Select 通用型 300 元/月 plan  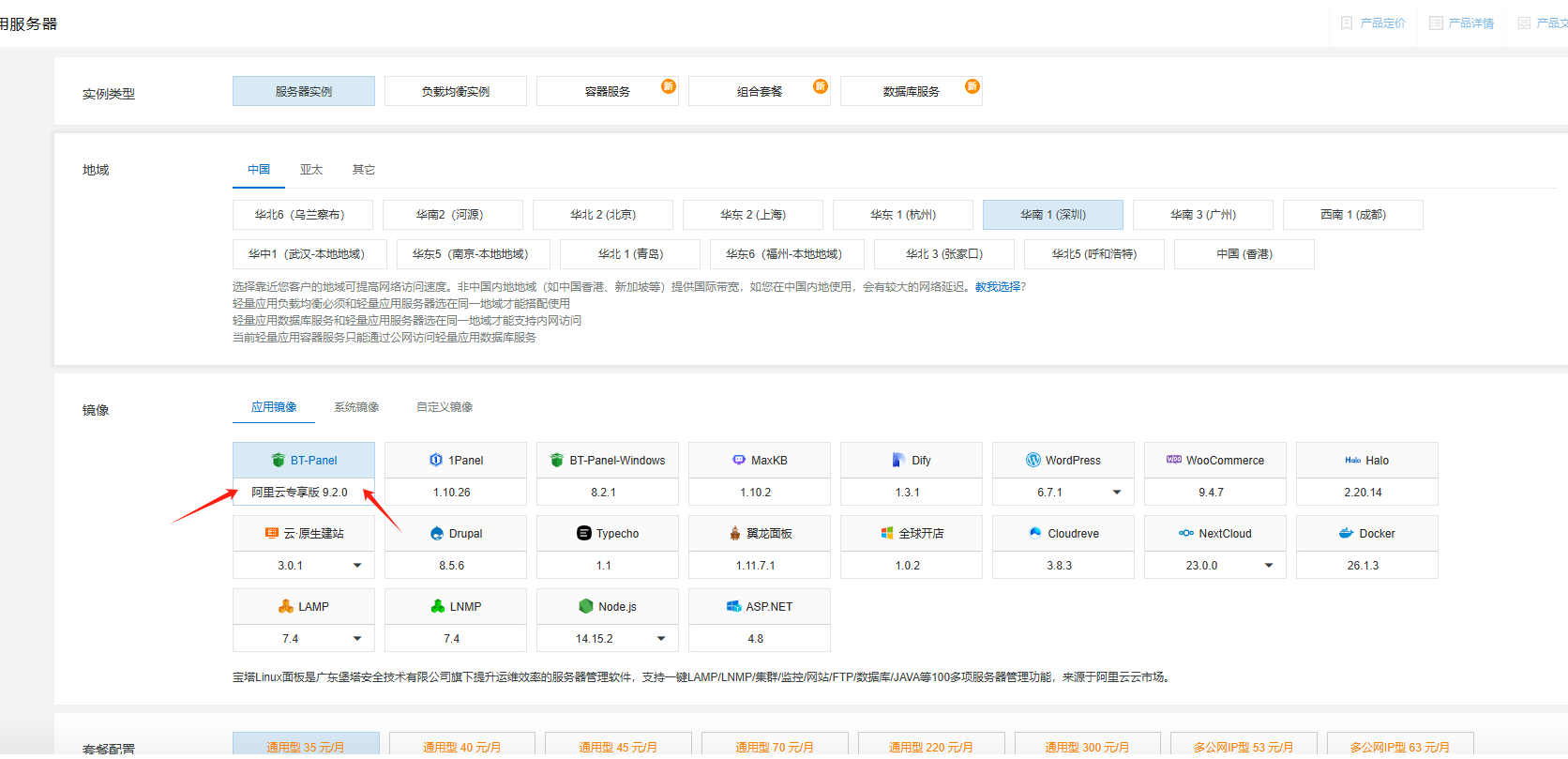(x=1088, y=746)
